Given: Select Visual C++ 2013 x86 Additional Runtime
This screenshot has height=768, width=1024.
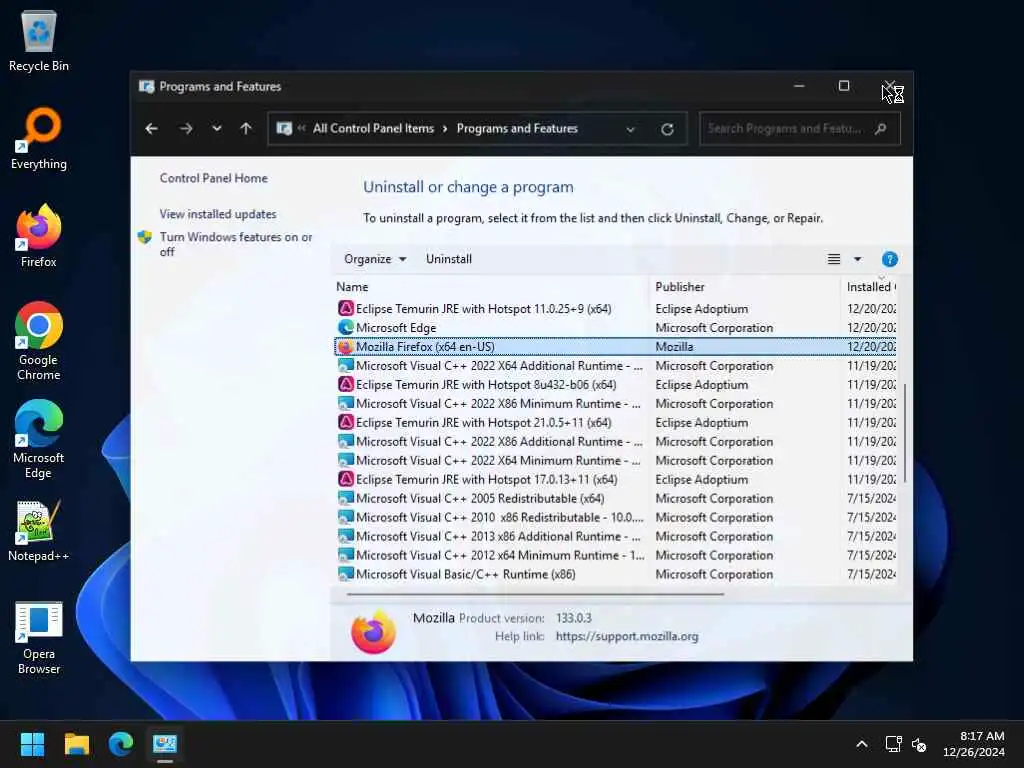Looking at the screenshot, I should [x=615, y=536].
